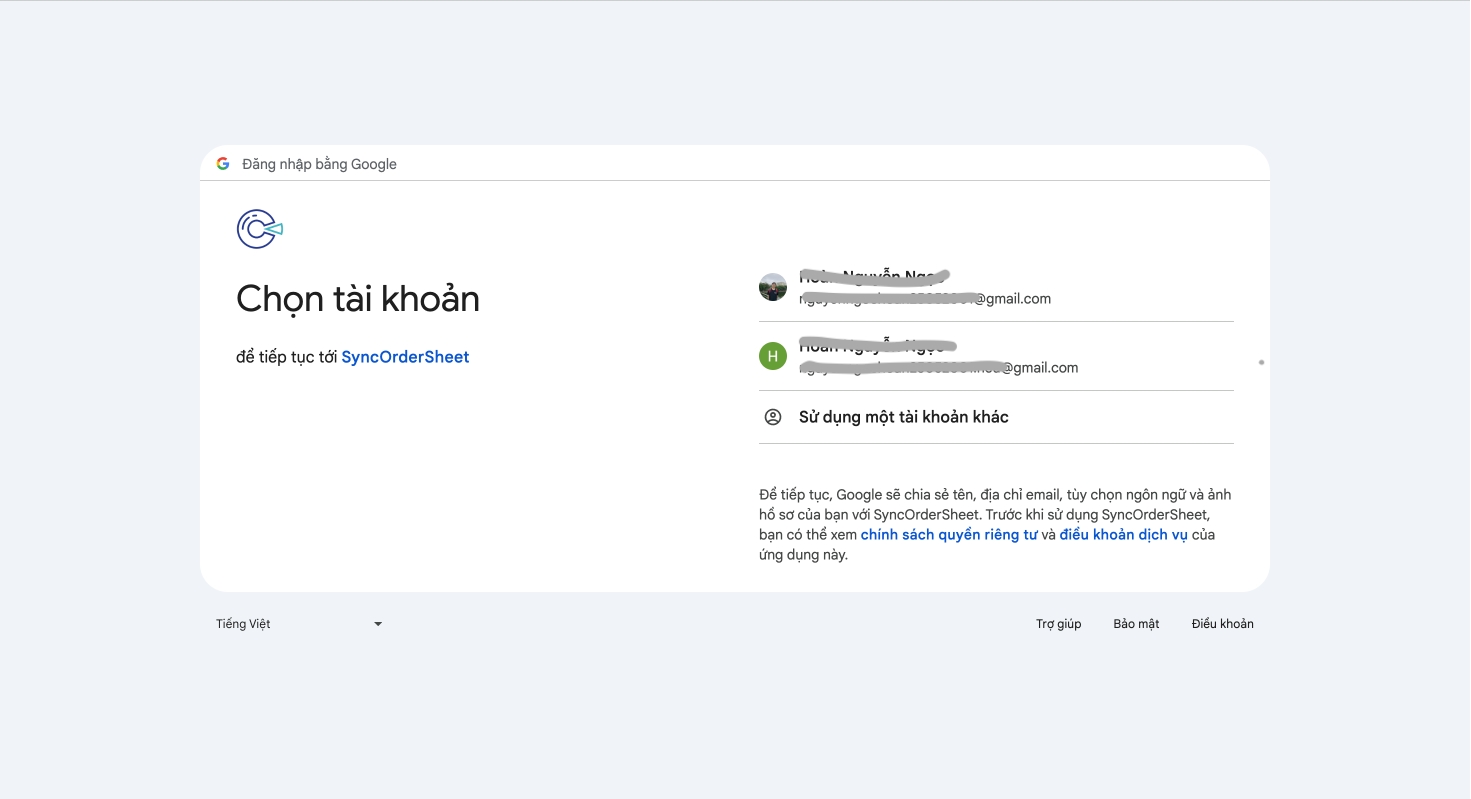
Task: Open the "Trợ giúp" footer link
Action: pyautogui.click(x=1058, y=624)
